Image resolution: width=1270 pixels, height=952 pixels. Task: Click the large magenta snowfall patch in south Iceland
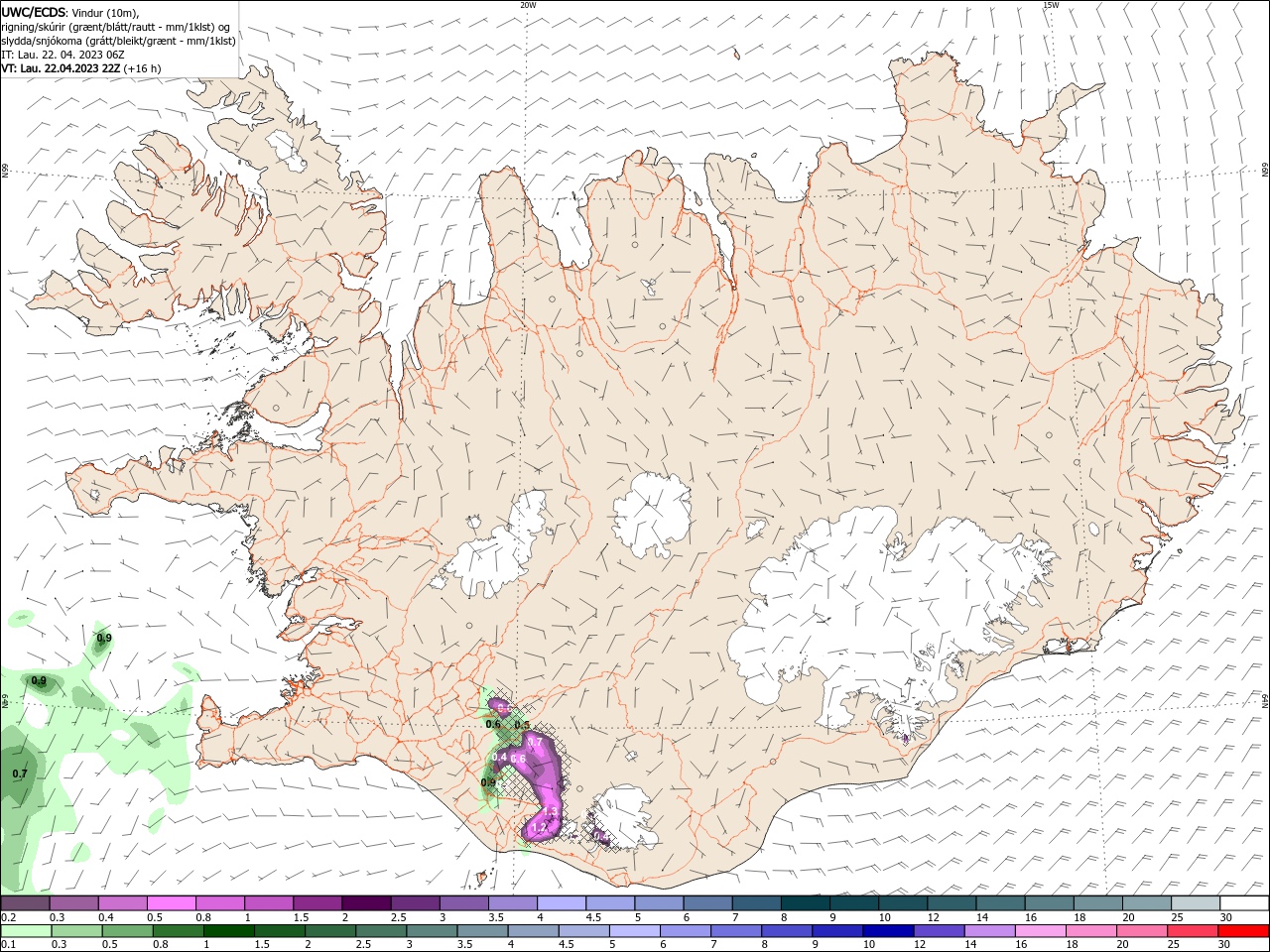tap(542, 783)
